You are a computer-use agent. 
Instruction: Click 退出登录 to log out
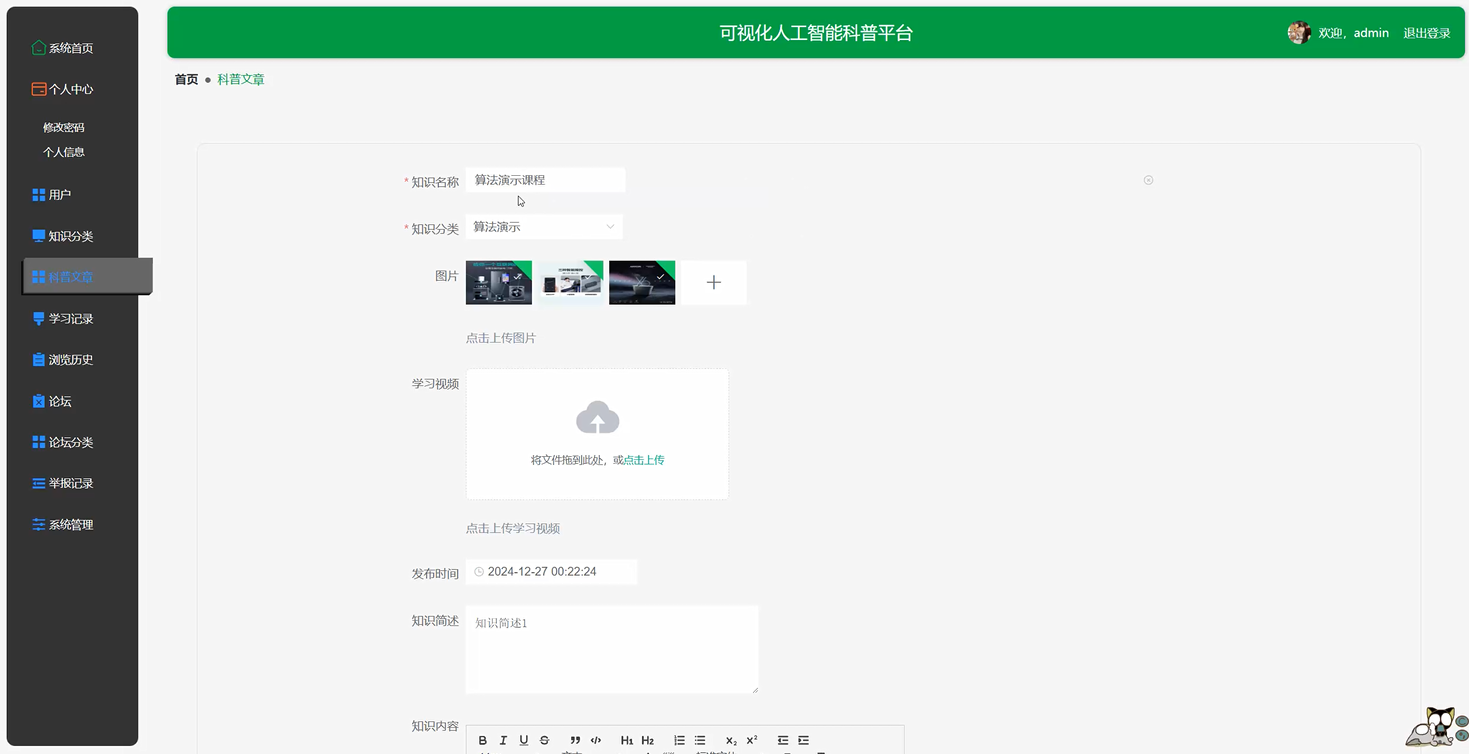tap(1426, 32)
